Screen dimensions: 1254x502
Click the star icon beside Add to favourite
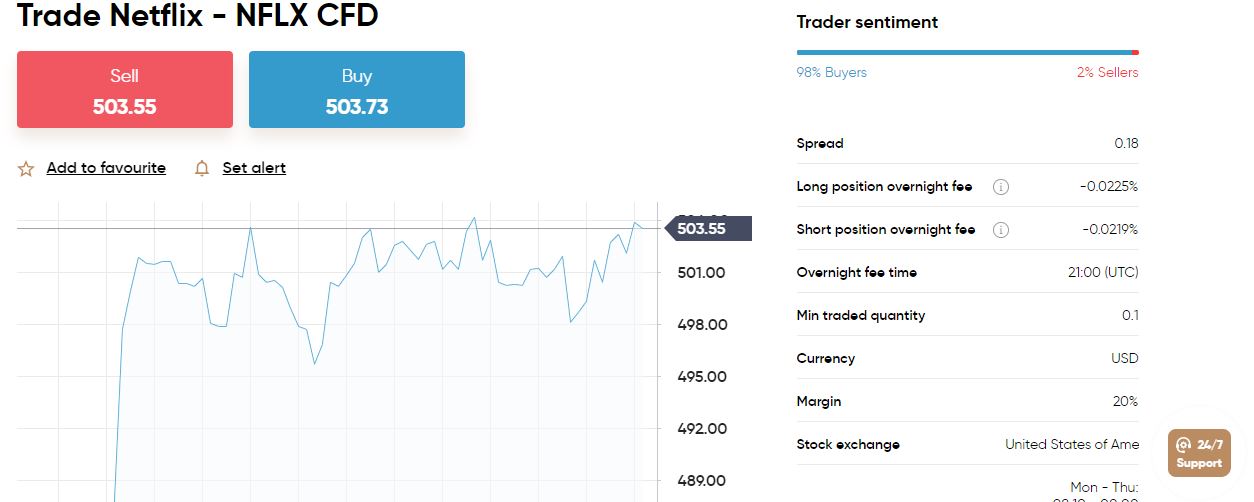(x=26, y=168)
